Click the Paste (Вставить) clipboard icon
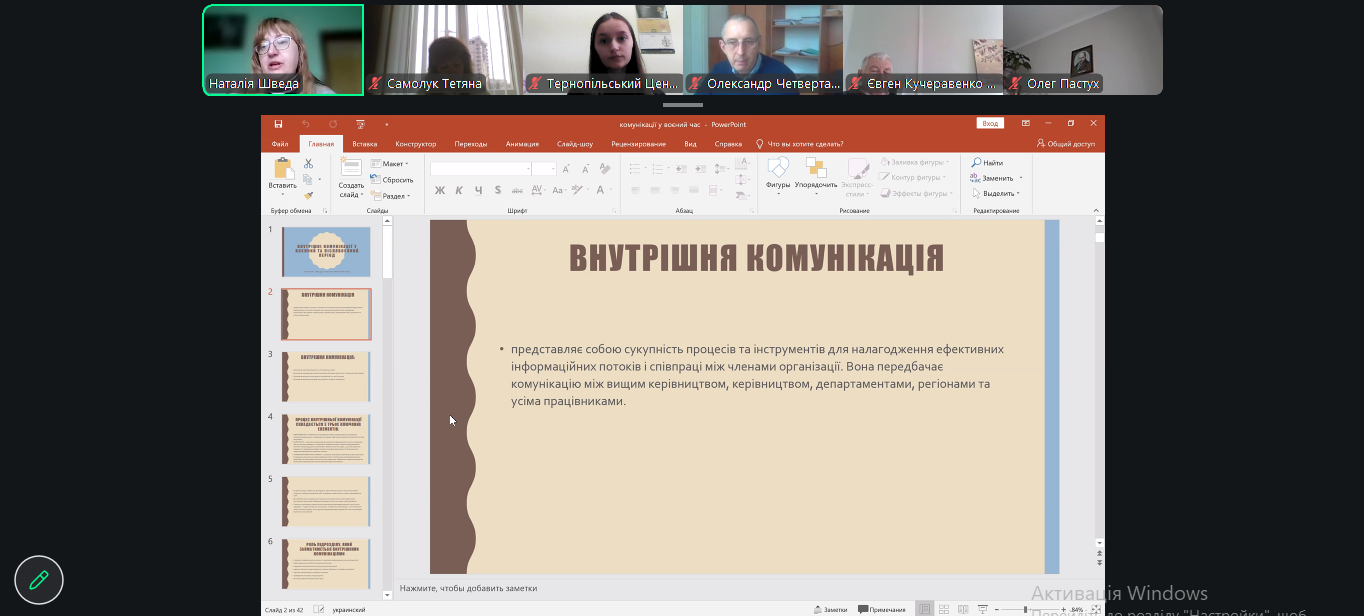Screen dimensions: 1364x616 [283, 169]
